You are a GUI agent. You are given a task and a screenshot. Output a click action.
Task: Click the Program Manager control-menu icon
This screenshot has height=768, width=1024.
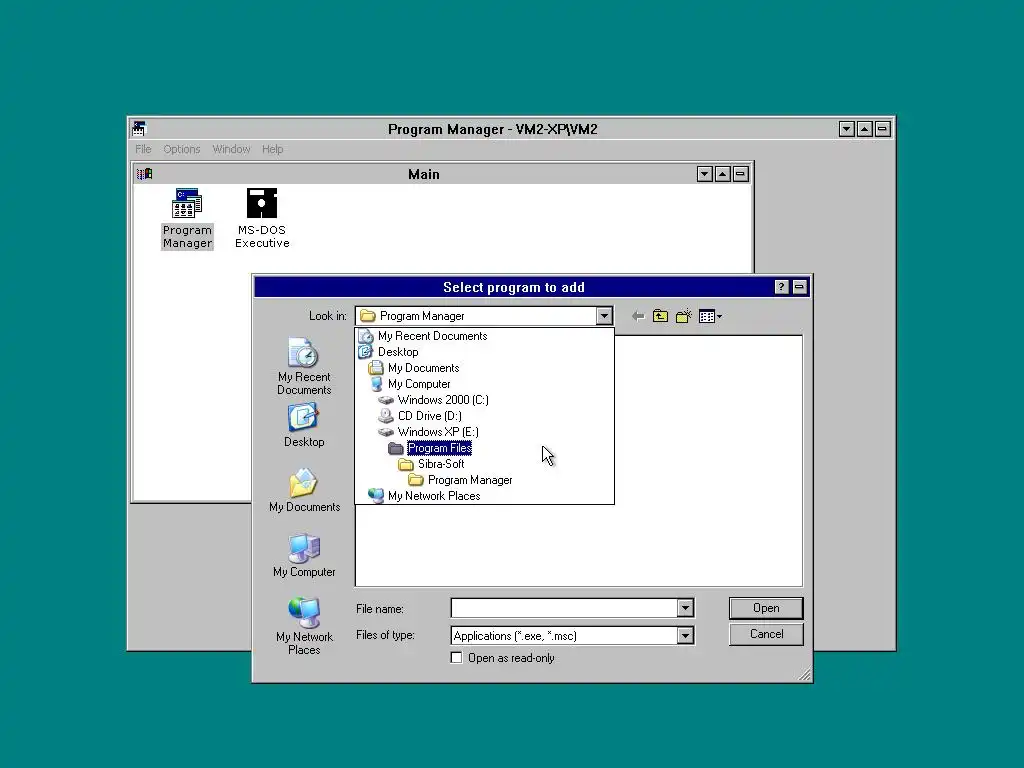point(138,129)
